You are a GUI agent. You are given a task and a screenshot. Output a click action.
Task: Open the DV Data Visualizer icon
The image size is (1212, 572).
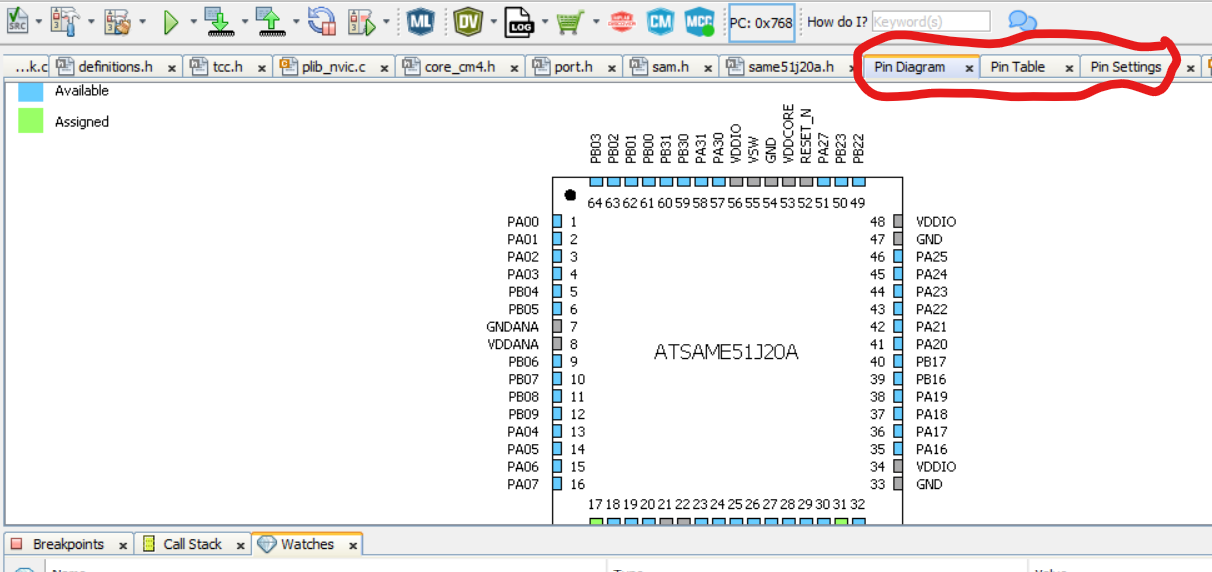coord(468,20)
